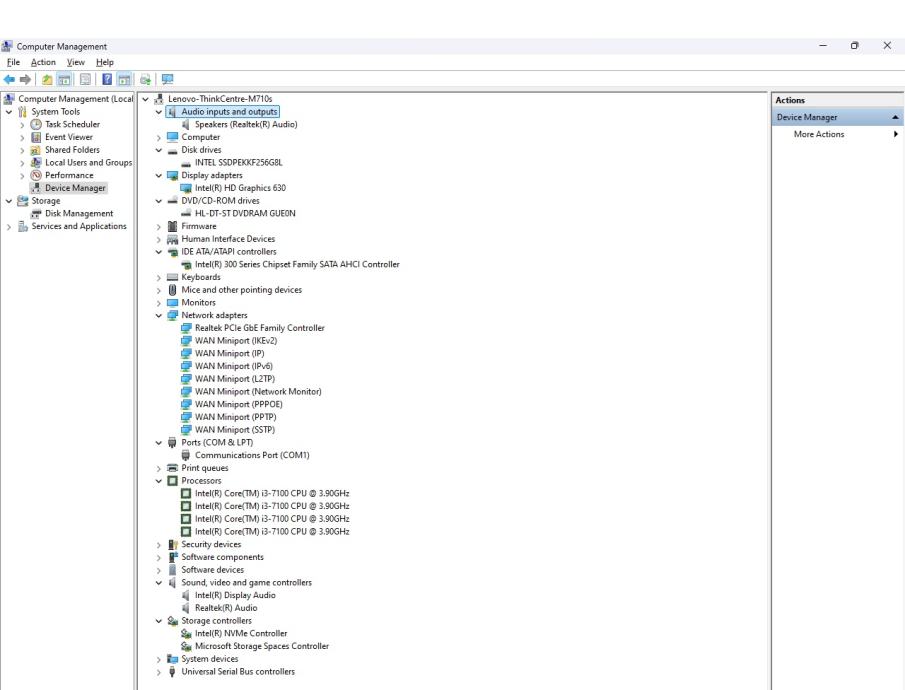This screenshot has width=905, height=690.
Task: Collapse the Network adapters node
Action: (159, 315)
